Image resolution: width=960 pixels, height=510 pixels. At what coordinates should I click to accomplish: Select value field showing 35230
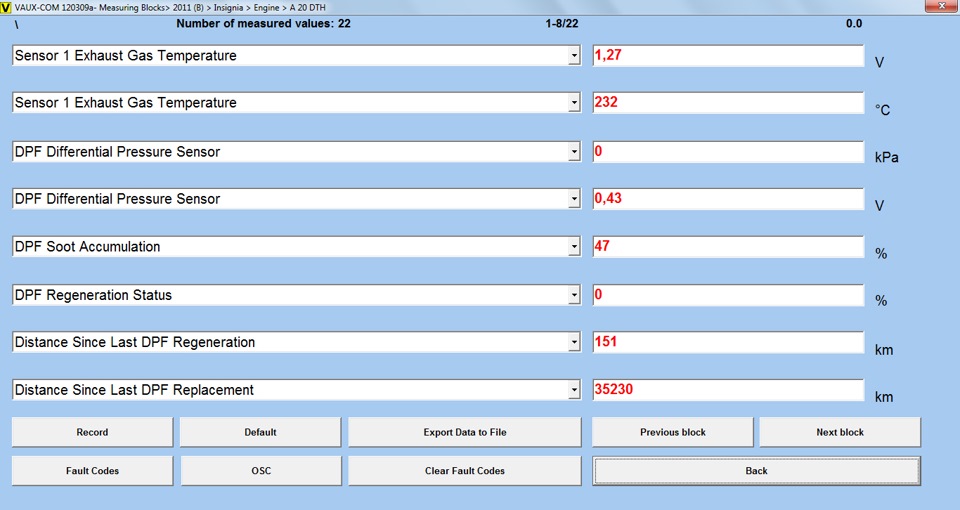[x=728, y=389]
